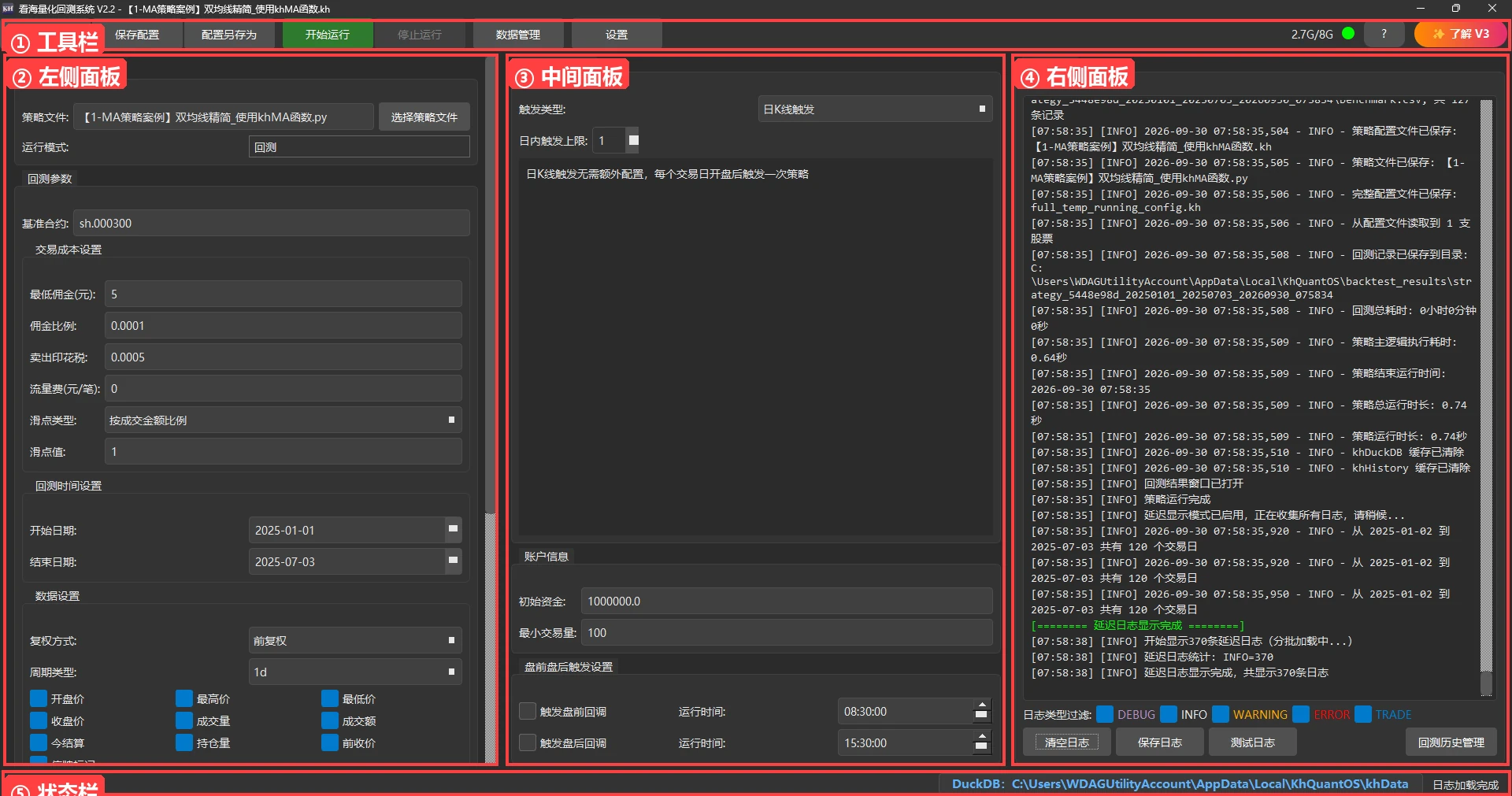
Task: Toggle the 最高价 checkbox
Action: [184, 698]
